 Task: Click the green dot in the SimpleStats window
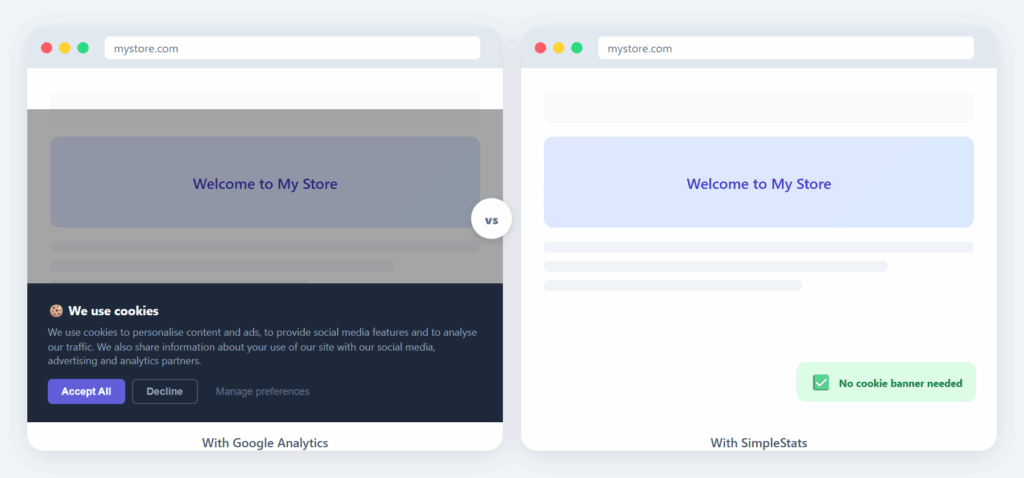point(577,48)
